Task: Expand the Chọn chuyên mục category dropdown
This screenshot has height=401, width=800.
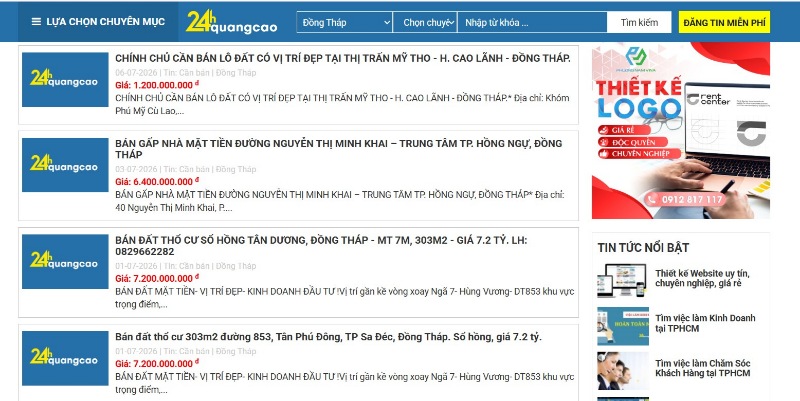Action: [x=425, y=22]
